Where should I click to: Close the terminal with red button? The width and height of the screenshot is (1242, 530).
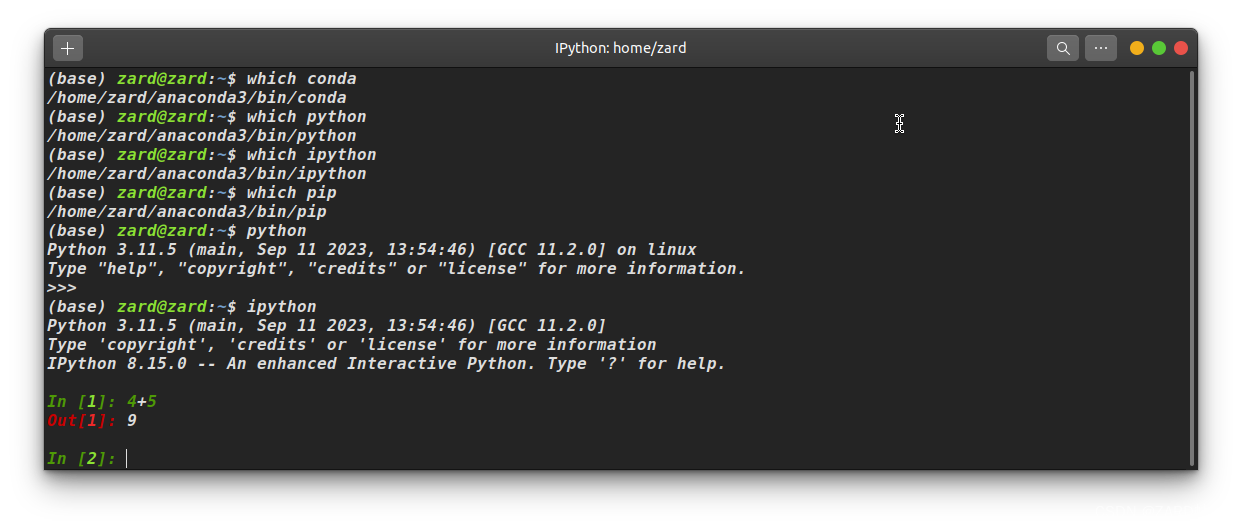click(x=1181, y=48)
